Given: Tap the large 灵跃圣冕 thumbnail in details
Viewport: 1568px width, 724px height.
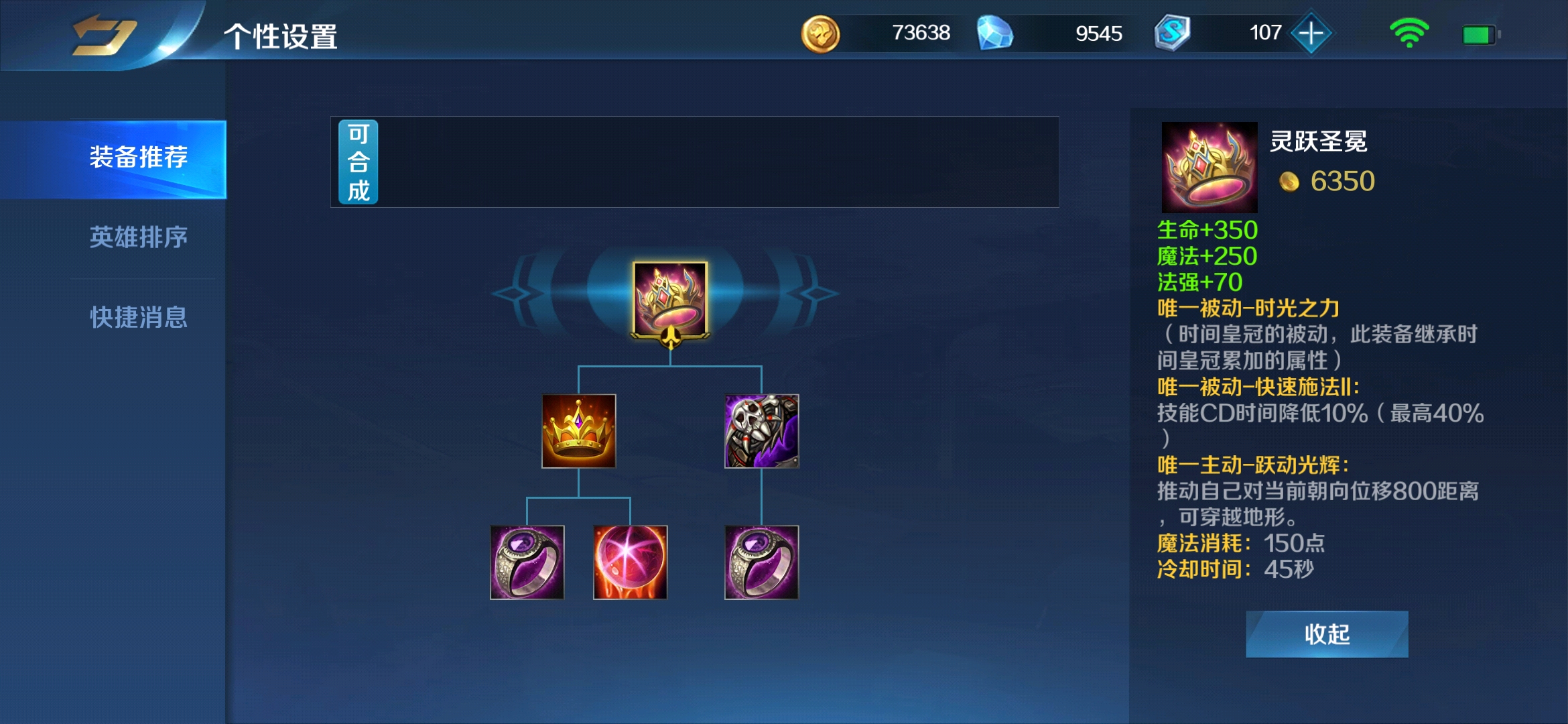Looking at the screenshot, I should point(1210,168).
